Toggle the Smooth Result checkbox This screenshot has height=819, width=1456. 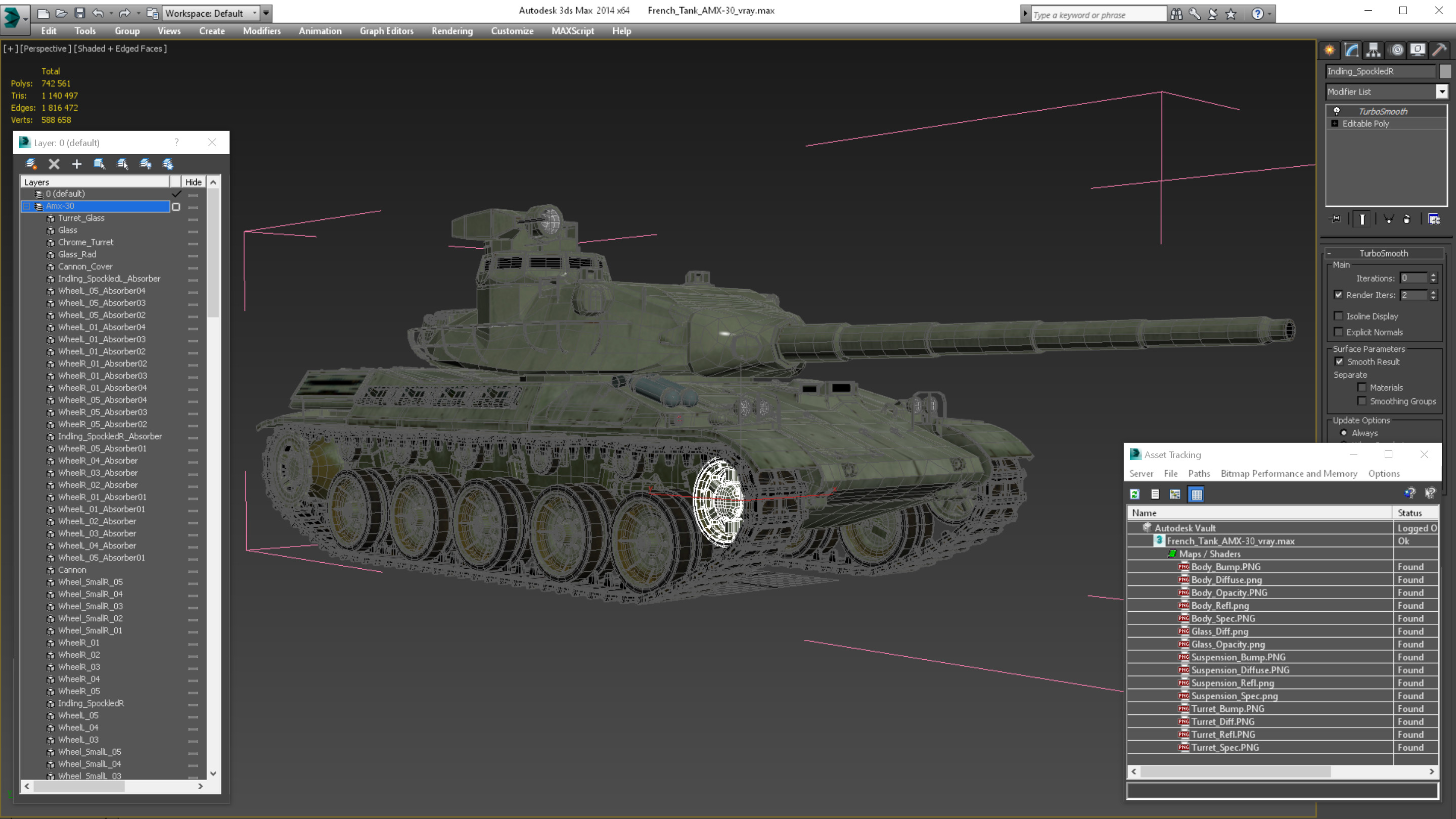pyautogui.click(x=1339, y=361)
